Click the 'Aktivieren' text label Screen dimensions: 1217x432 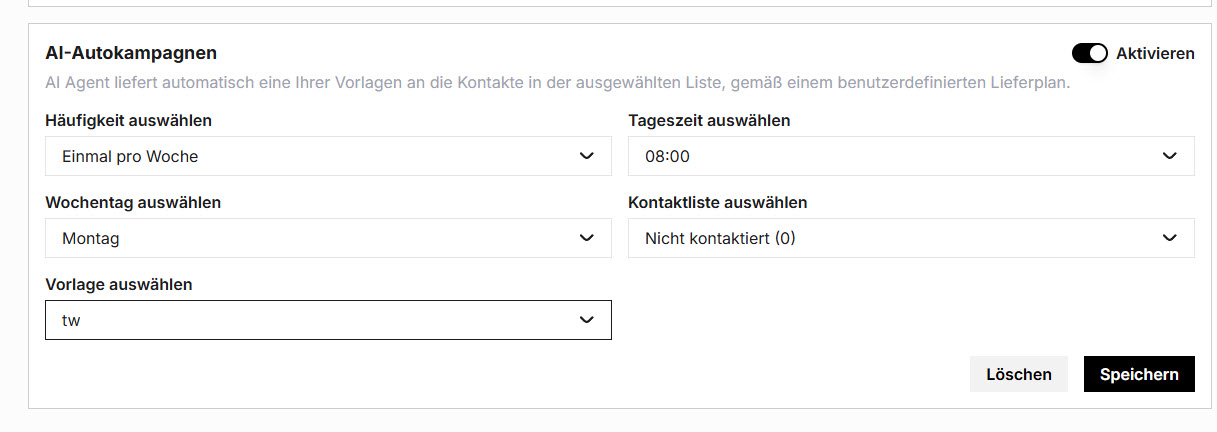point(1155,53)
